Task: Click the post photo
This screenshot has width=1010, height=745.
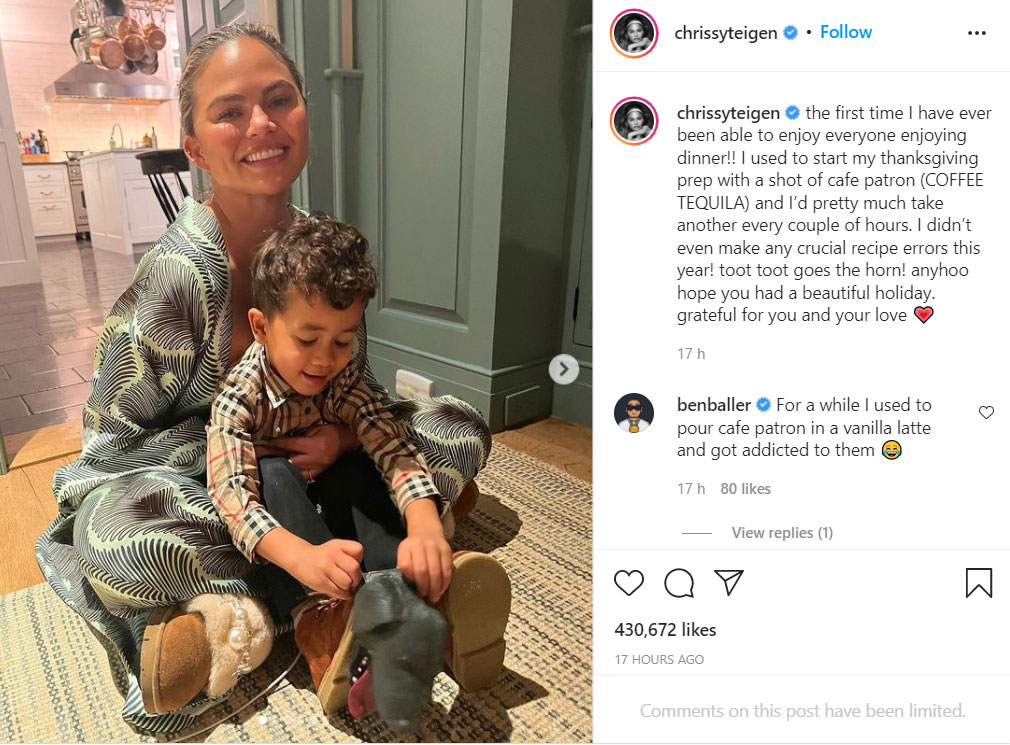Action: pos(296,372)
